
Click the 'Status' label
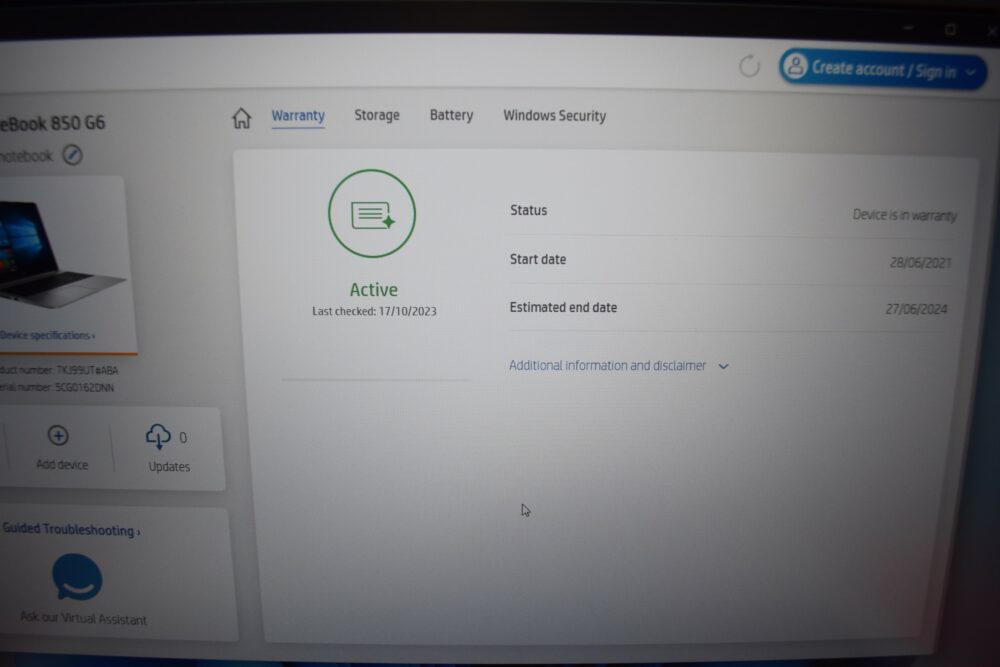click(529, 210)
